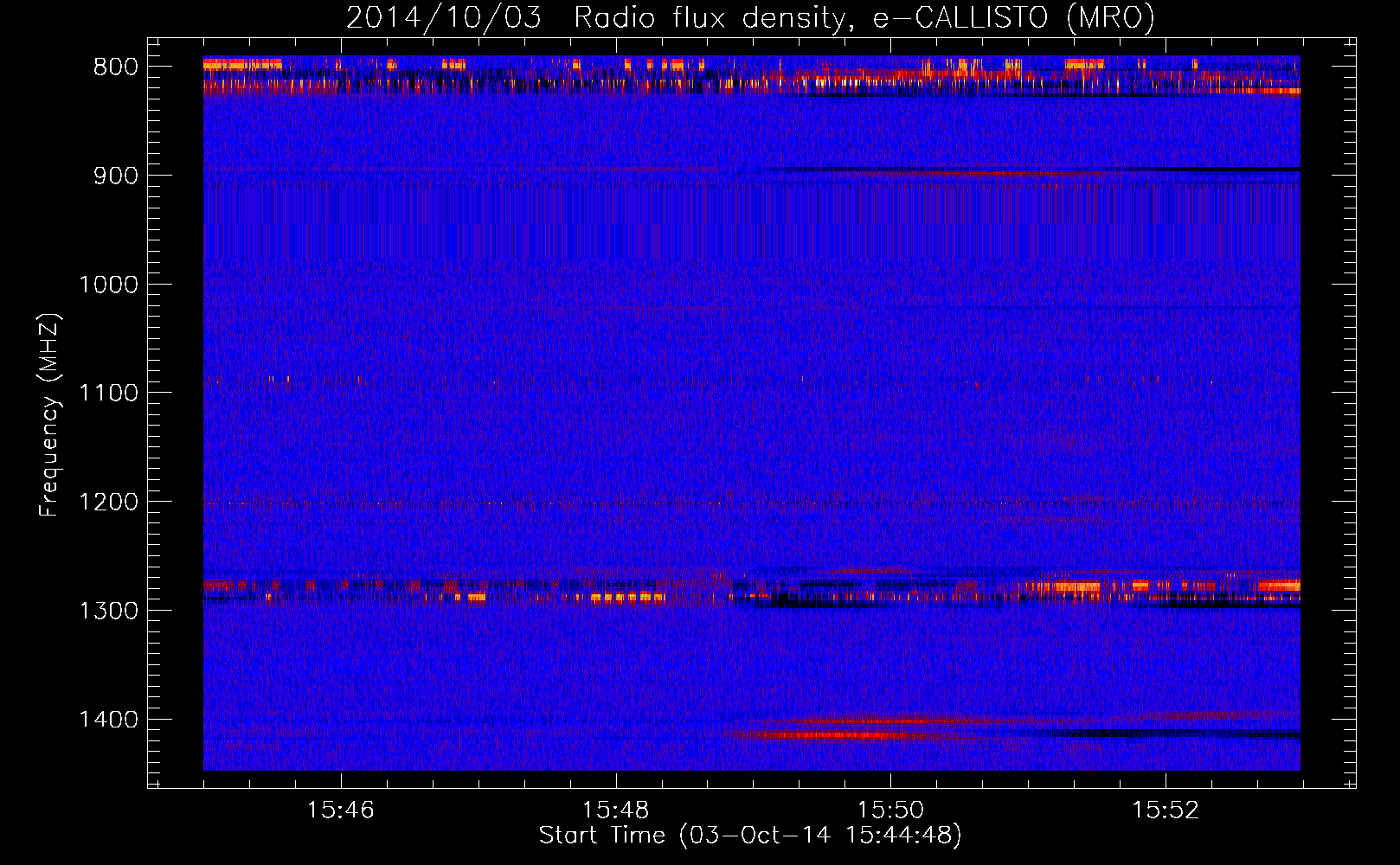Click the 1300 frequency tick label

(108, 611)
